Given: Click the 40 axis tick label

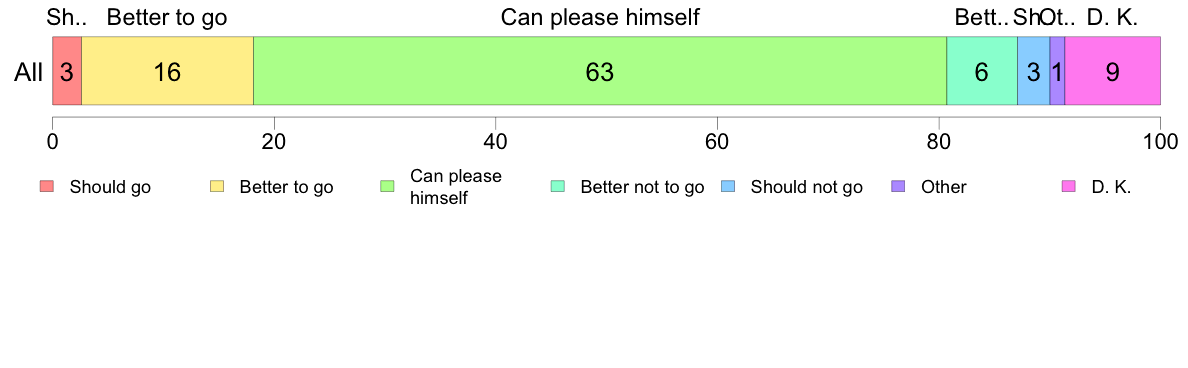Looking at the screenshot, I should (495, 141).
